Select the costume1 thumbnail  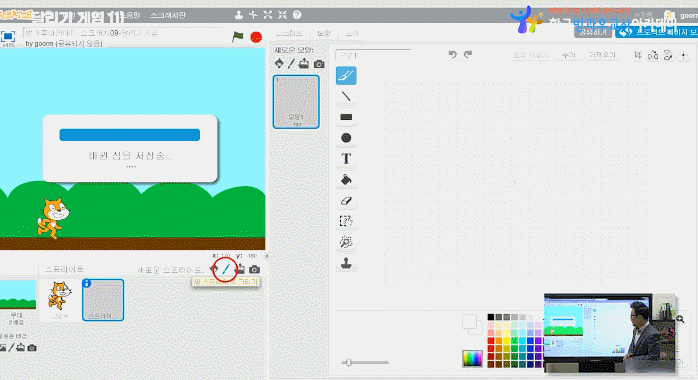(296, 102)
